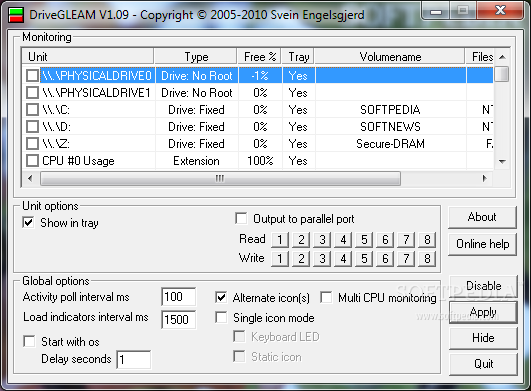Click the -1% free value cell
The height and width of the screenshot is (391, 531).
click(260, 75)
